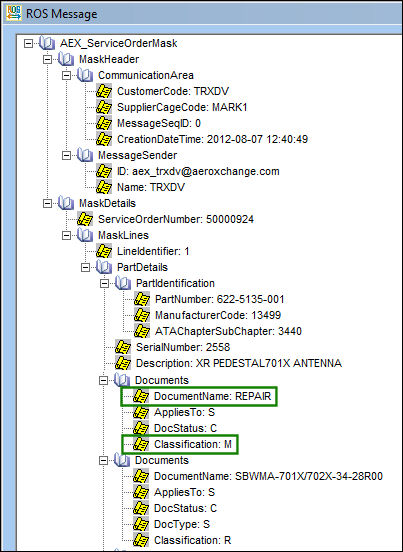Select ManufacturerCode: 13499 entry
The height and width of the screenshot is (552, 403).
218,315
